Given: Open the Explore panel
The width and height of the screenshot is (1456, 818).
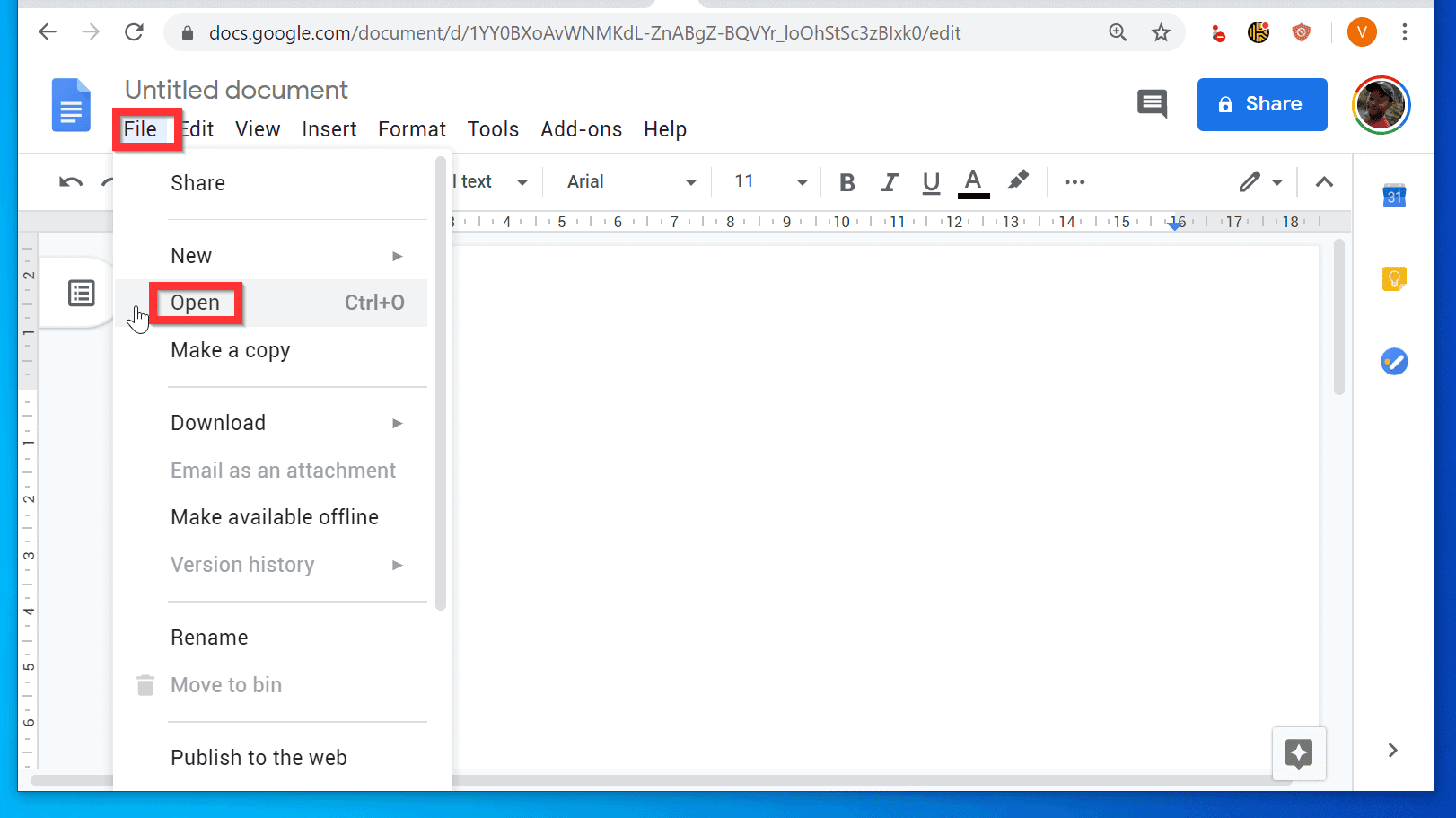Looking at the screenshot, I should coord(1299,754).
